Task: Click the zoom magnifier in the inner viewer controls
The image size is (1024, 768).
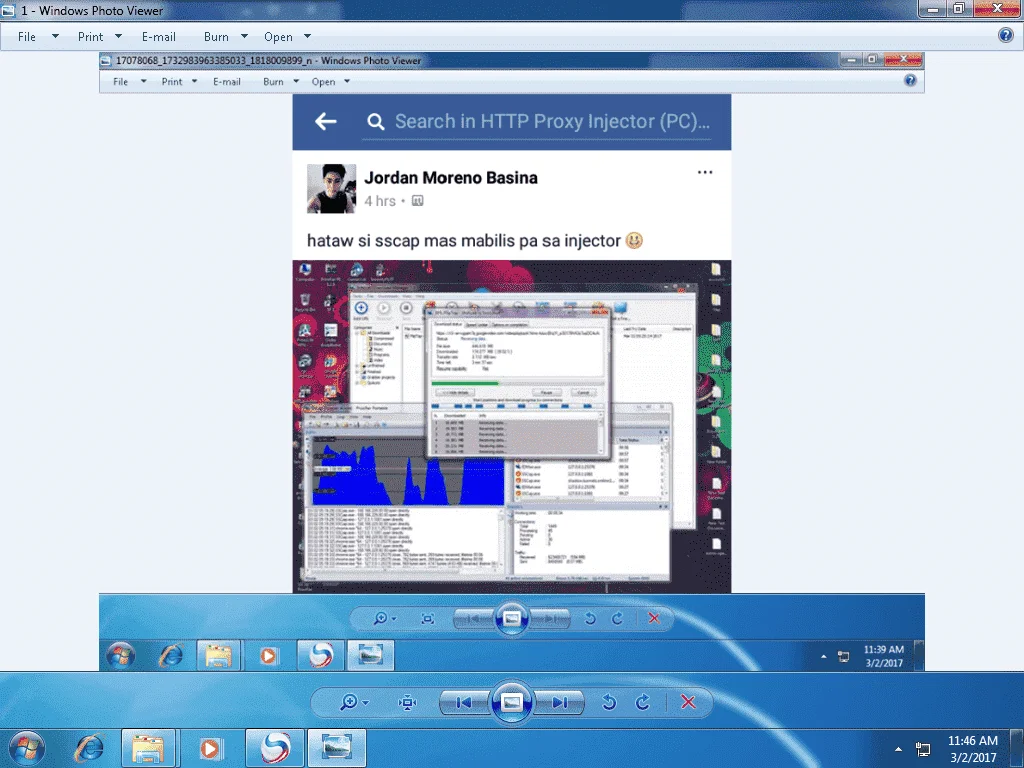Action: [380, 618]
